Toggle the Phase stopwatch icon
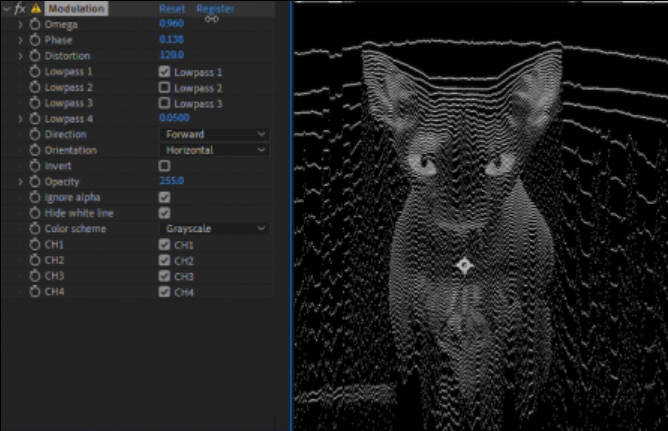 [35, 40]
